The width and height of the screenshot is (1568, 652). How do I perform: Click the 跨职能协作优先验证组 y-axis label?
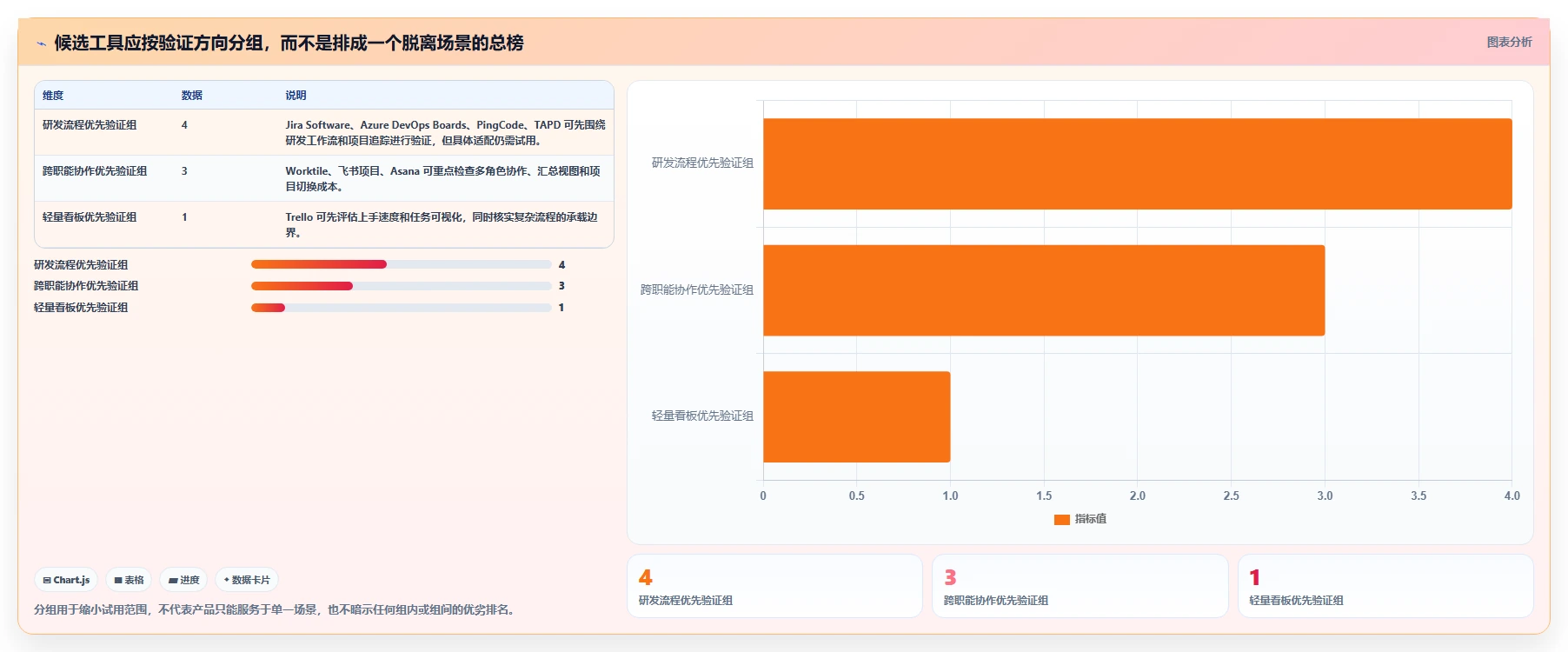[x=697, y=290]
